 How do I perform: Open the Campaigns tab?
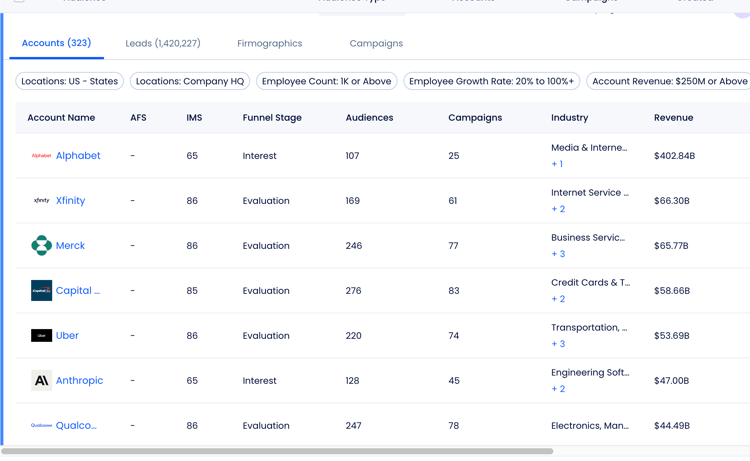[376, 44]
